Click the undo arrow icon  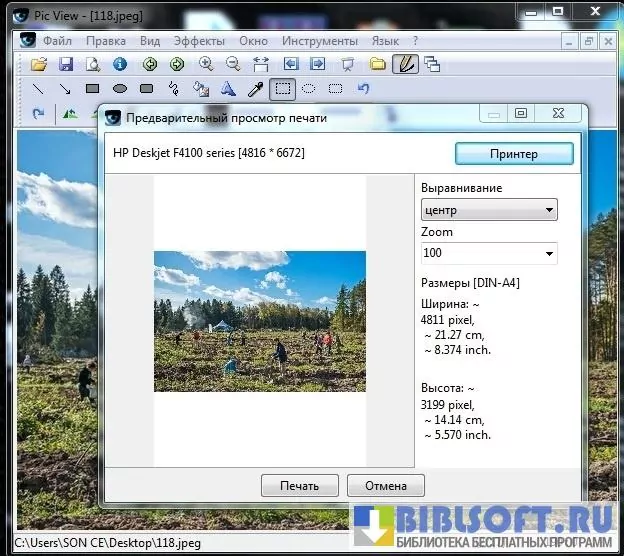363,89
